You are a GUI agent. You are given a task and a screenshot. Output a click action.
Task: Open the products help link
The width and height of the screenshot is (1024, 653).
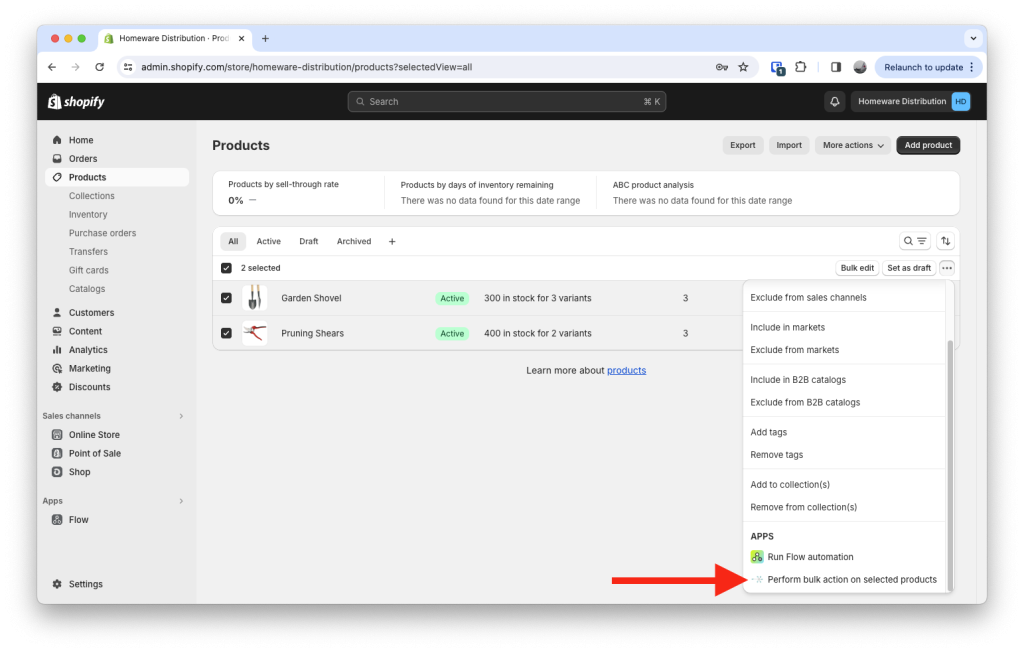pos(626,370)
